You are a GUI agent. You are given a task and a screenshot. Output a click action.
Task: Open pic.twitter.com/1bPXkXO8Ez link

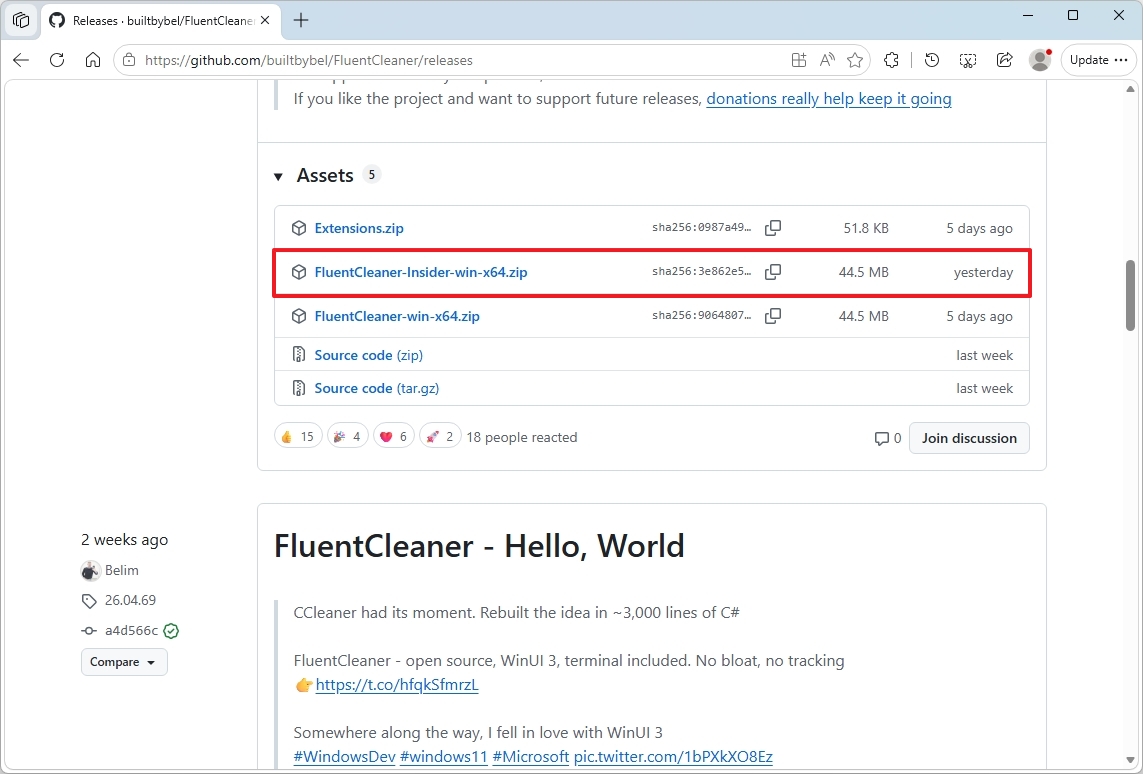tap(673, 757)
